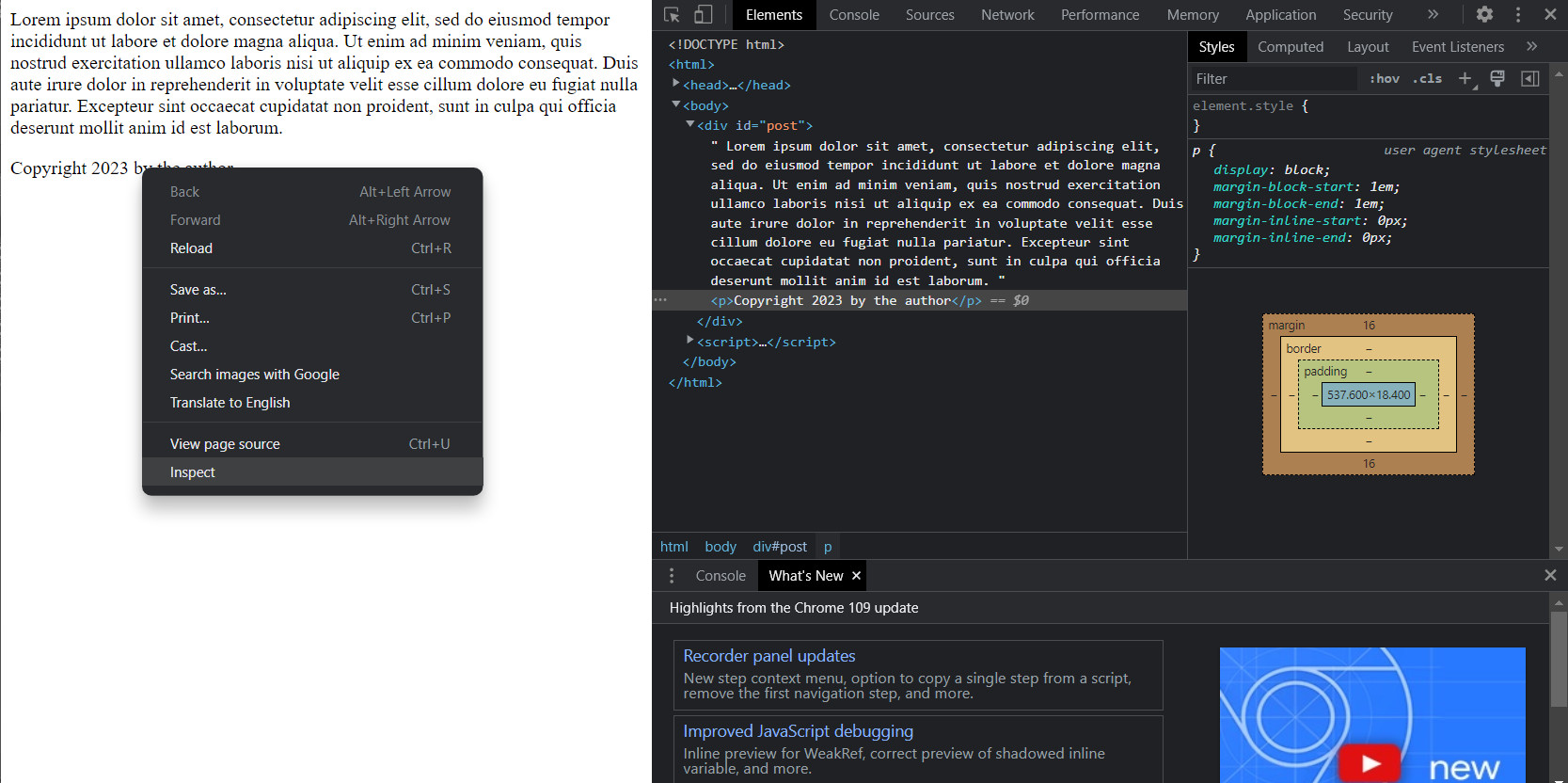Screen dimensions: 1568x783
Task: Open the Sources tab
Action: click(929, 15)
